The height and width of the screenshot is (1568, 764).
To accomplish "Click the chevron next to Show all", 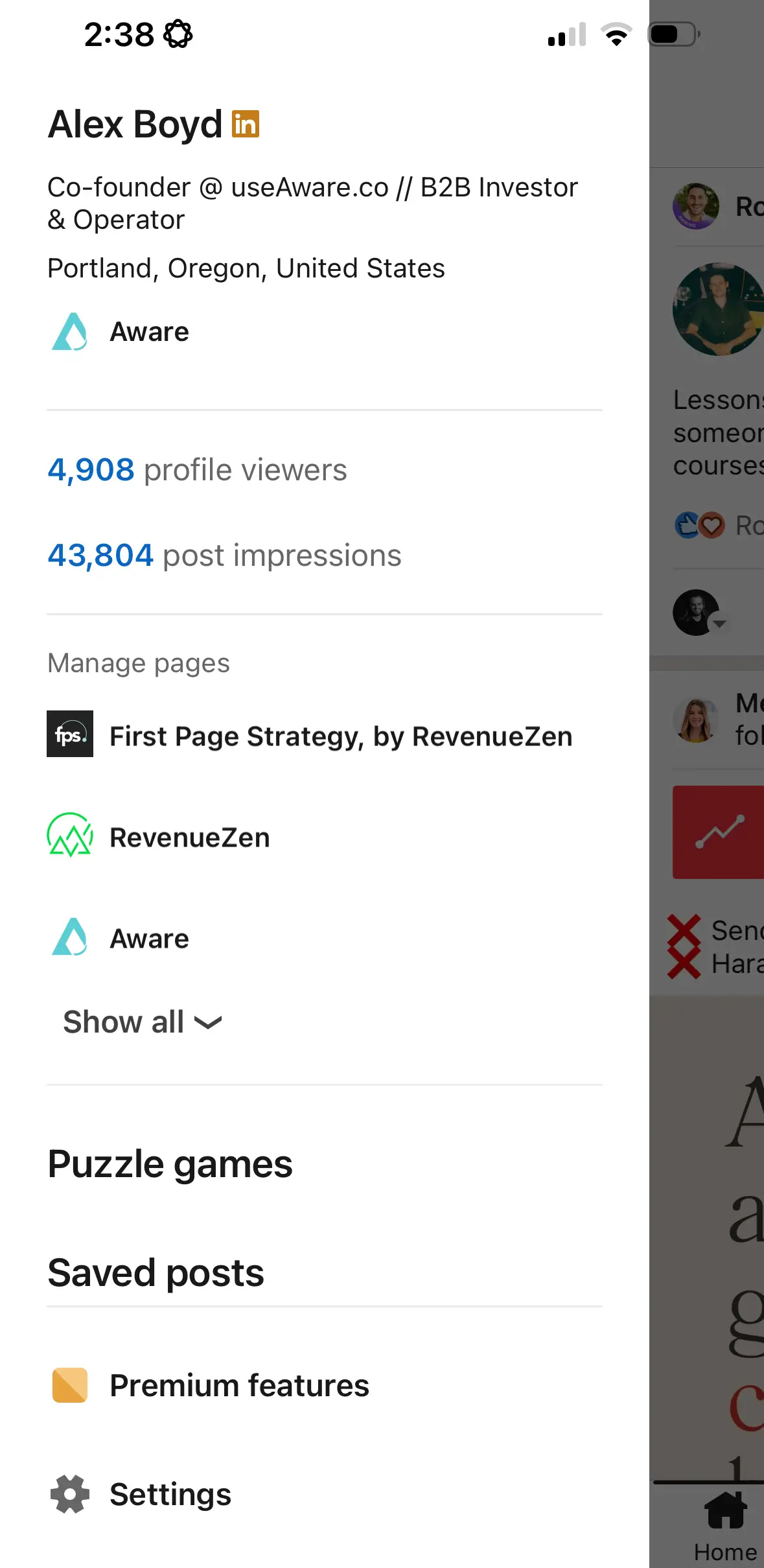I will tap(207, 1023).
